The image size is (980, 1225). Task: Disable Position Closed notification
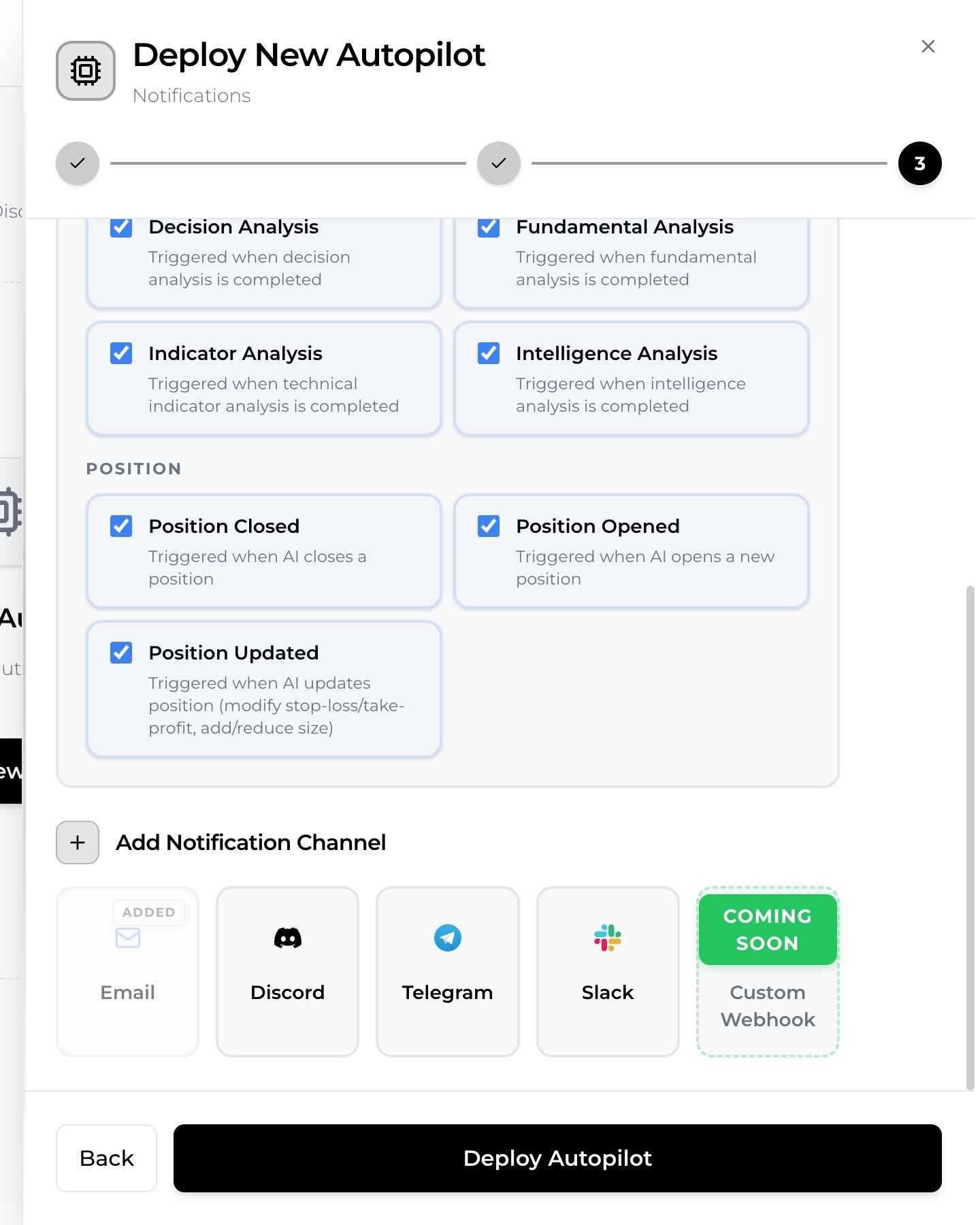point(121,526)
